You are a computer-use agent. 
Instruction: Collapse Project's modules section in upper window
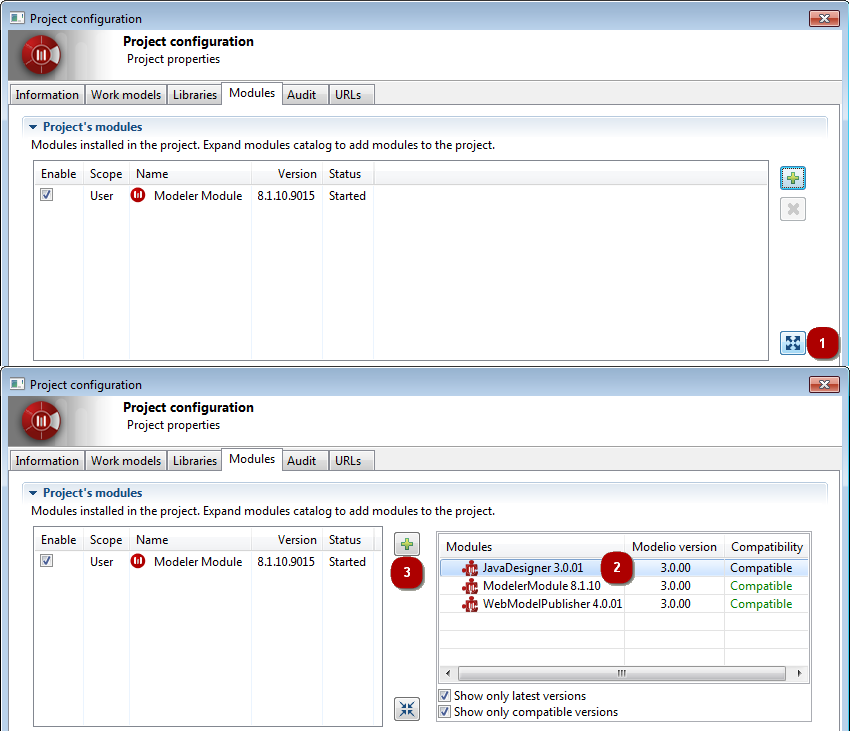(33, 127)
